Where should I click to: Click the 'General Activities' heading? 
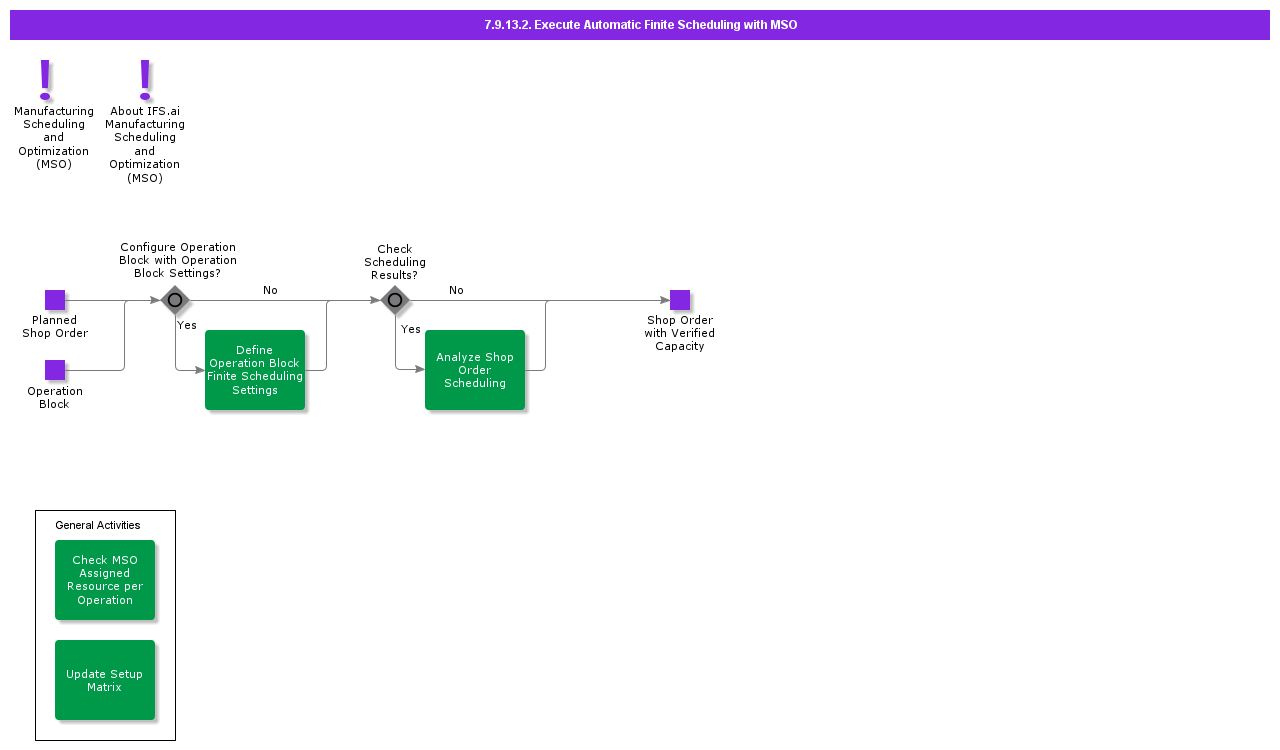click(98, 525)
